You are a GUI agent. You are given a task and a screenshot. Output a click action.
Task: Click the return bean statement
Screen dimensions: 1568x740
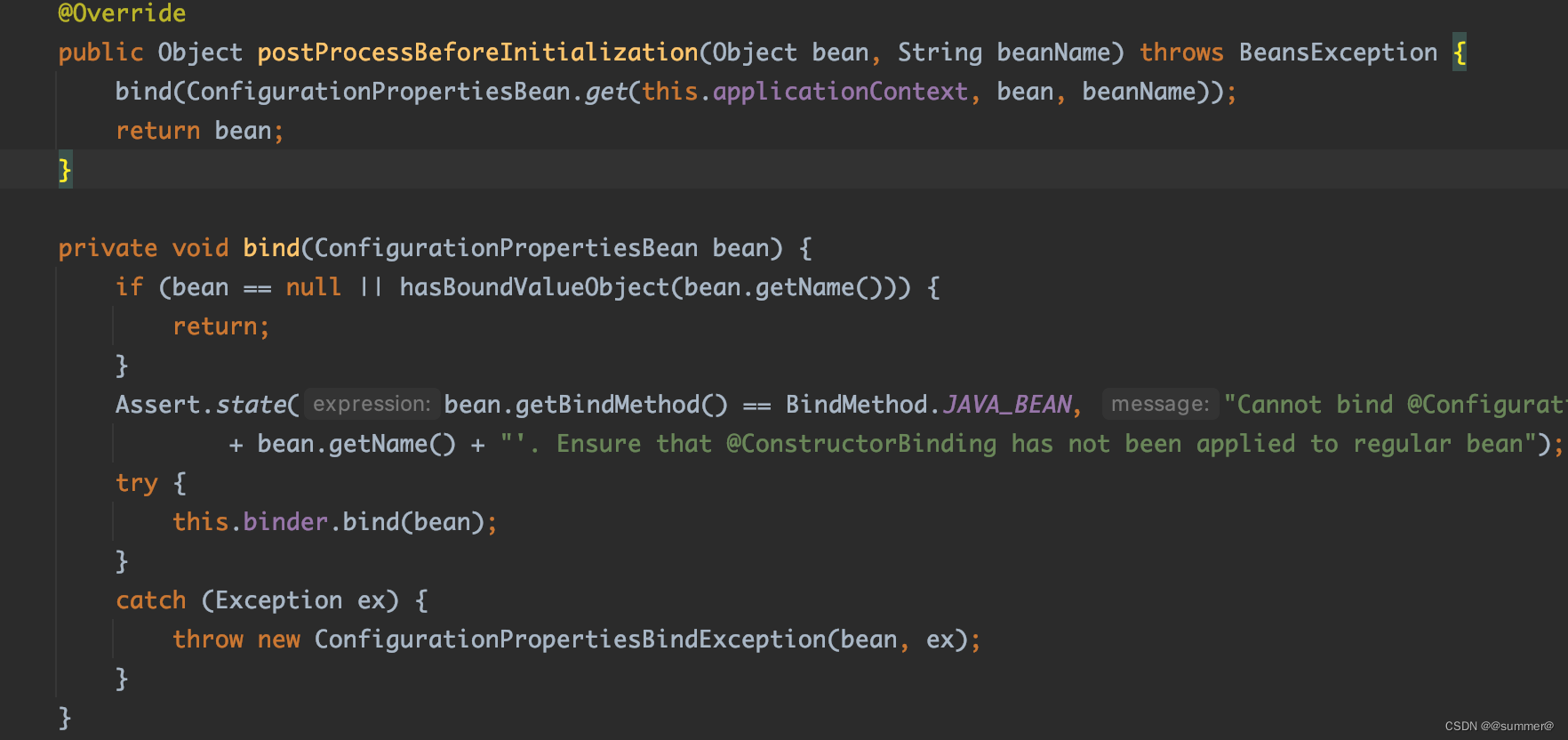(x=199, y=131)
